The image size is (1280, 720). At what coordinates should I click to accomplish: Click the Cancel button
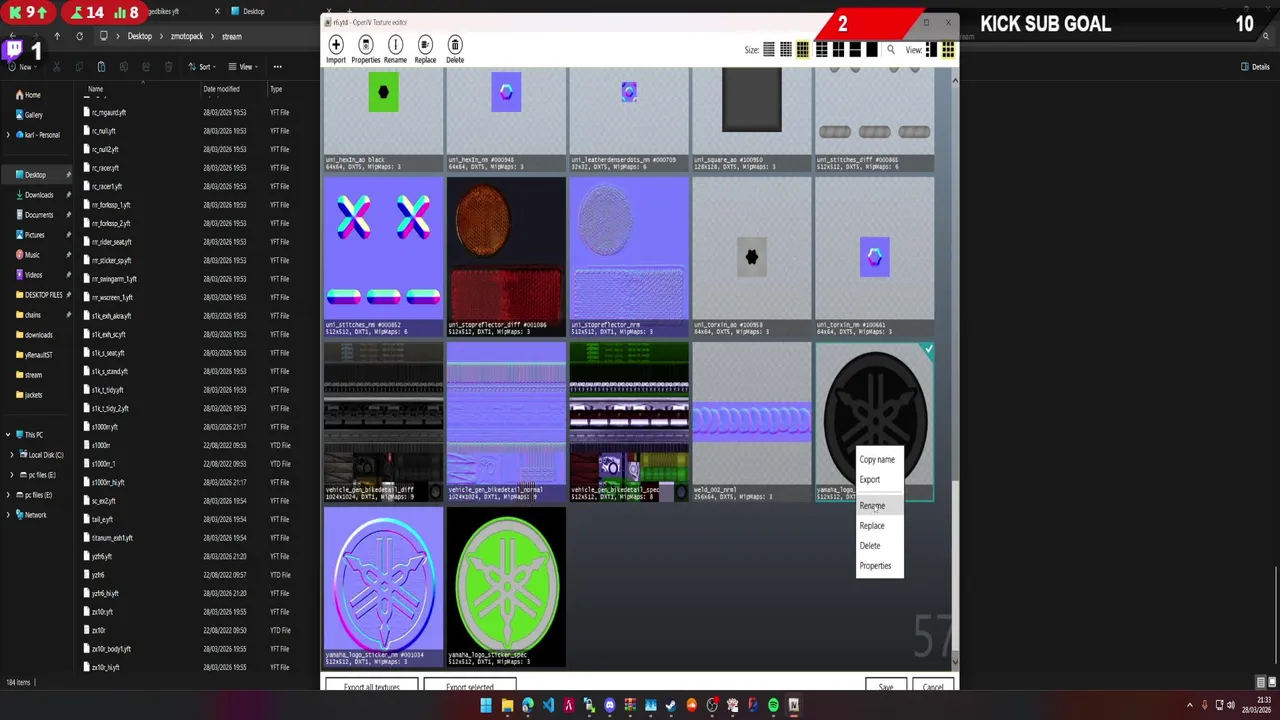pyautogui.click(x=933, y=687)
